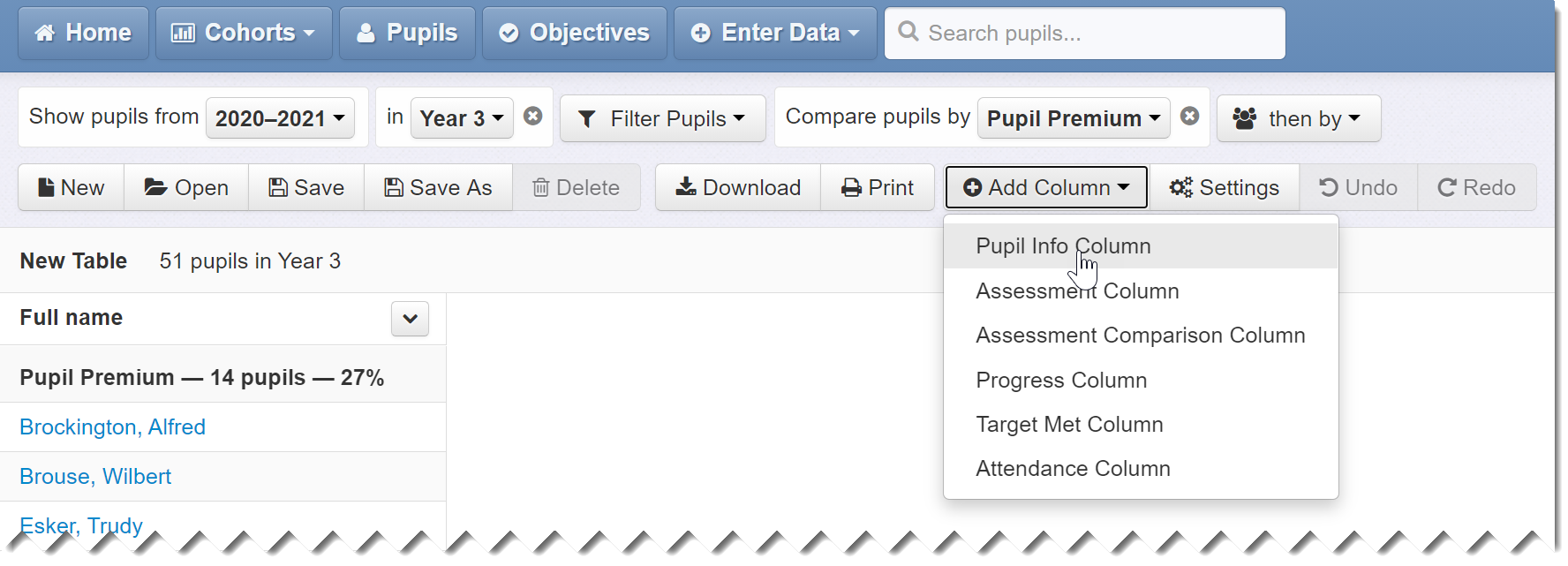The image size is (1568, 566).
Task: Click the Download toolbar button
Action: click(x=738, y=187)
